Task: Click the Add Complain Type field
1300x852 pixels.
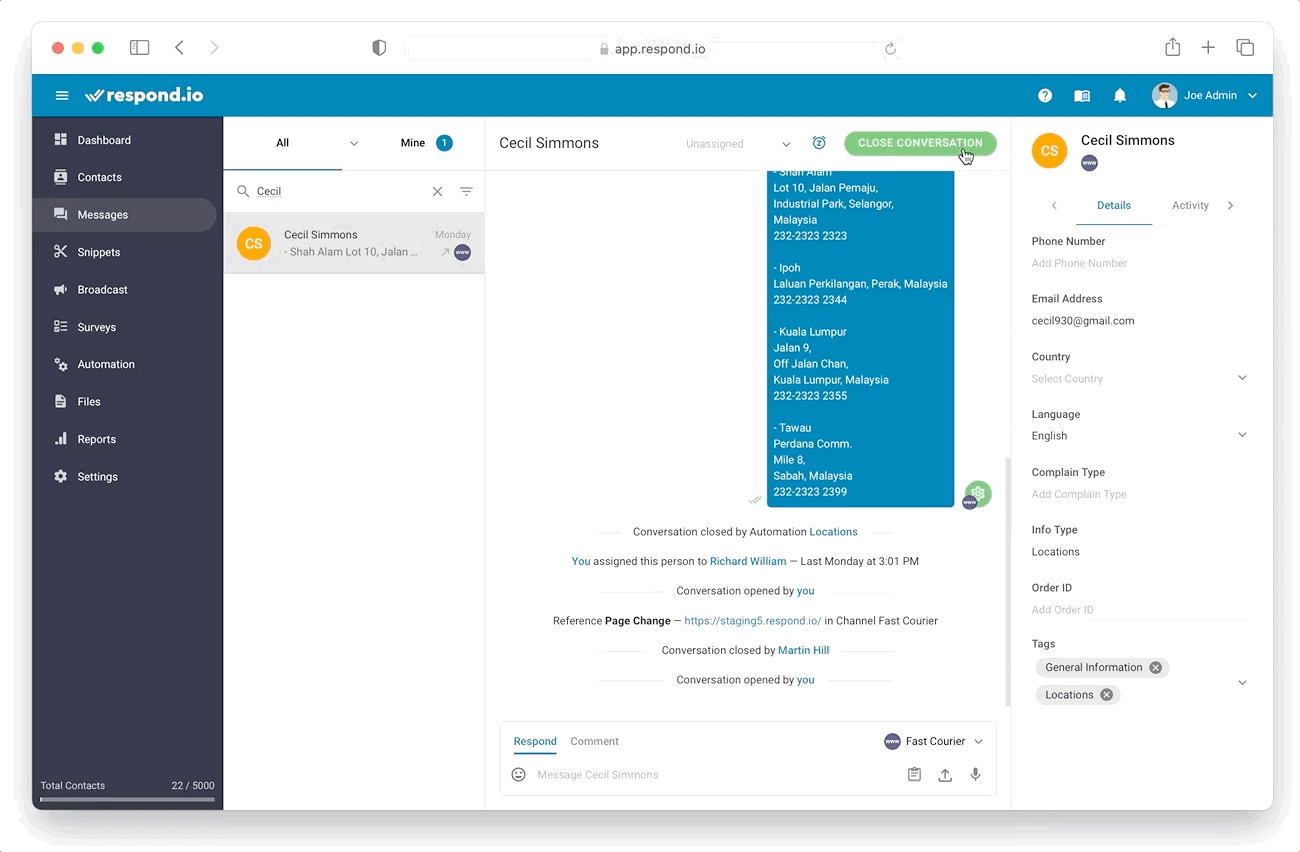Action: (x=1140, y=495)
